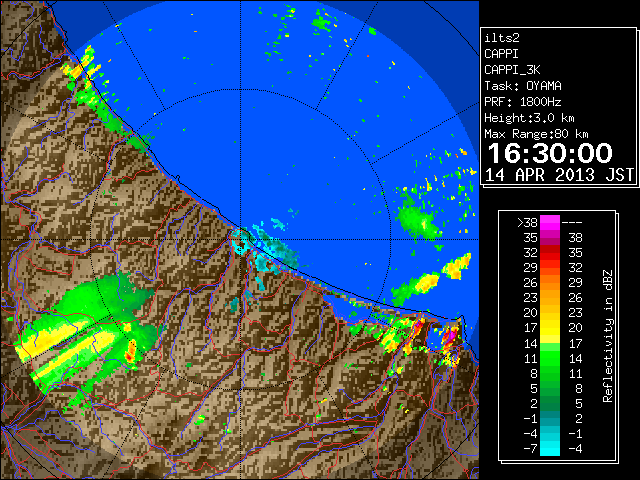Select the 'Max Range:80 km' text

536,134
